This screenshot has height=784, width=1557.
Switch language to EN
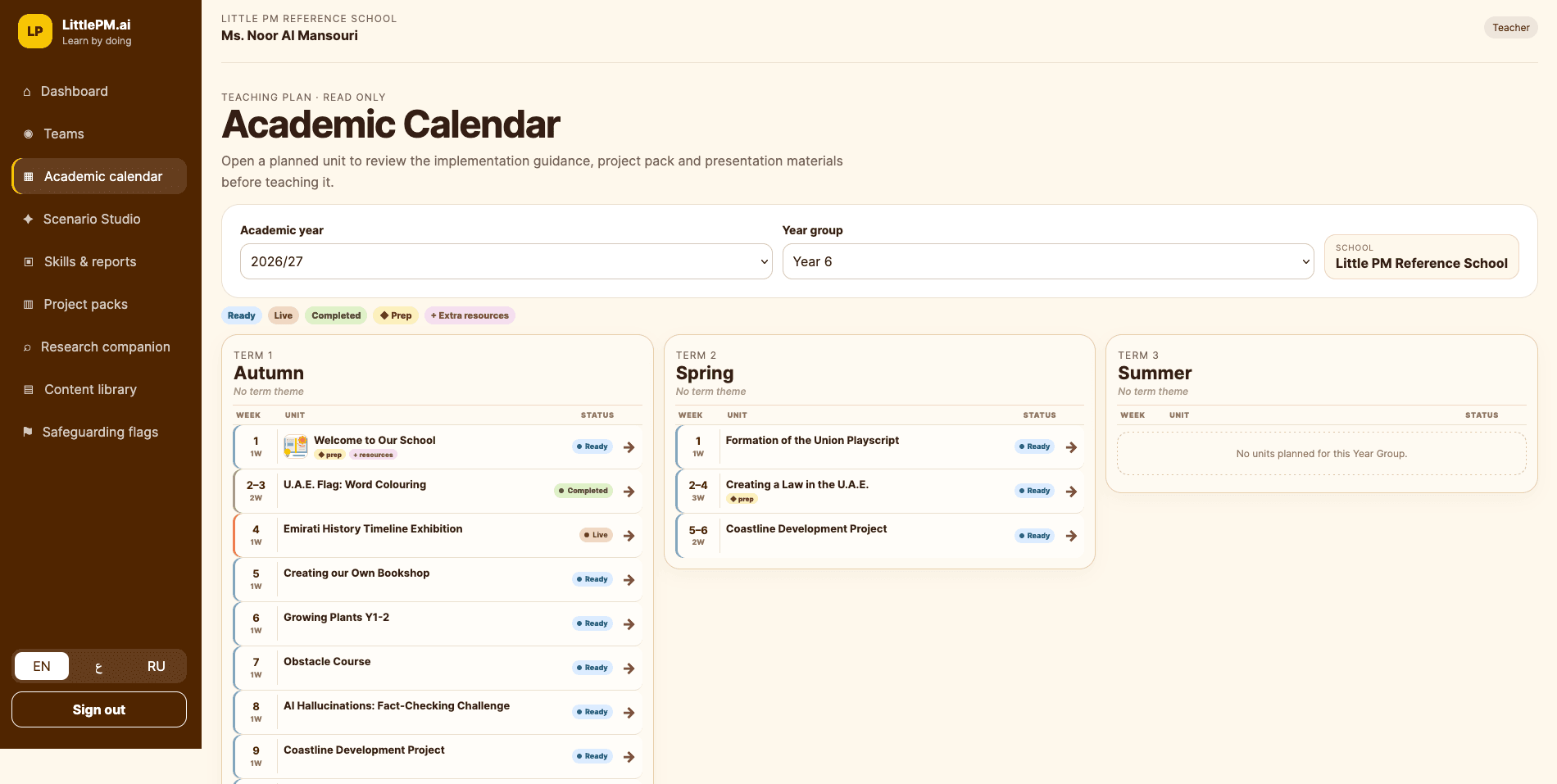pyautogui.click(x=42, y=666)
